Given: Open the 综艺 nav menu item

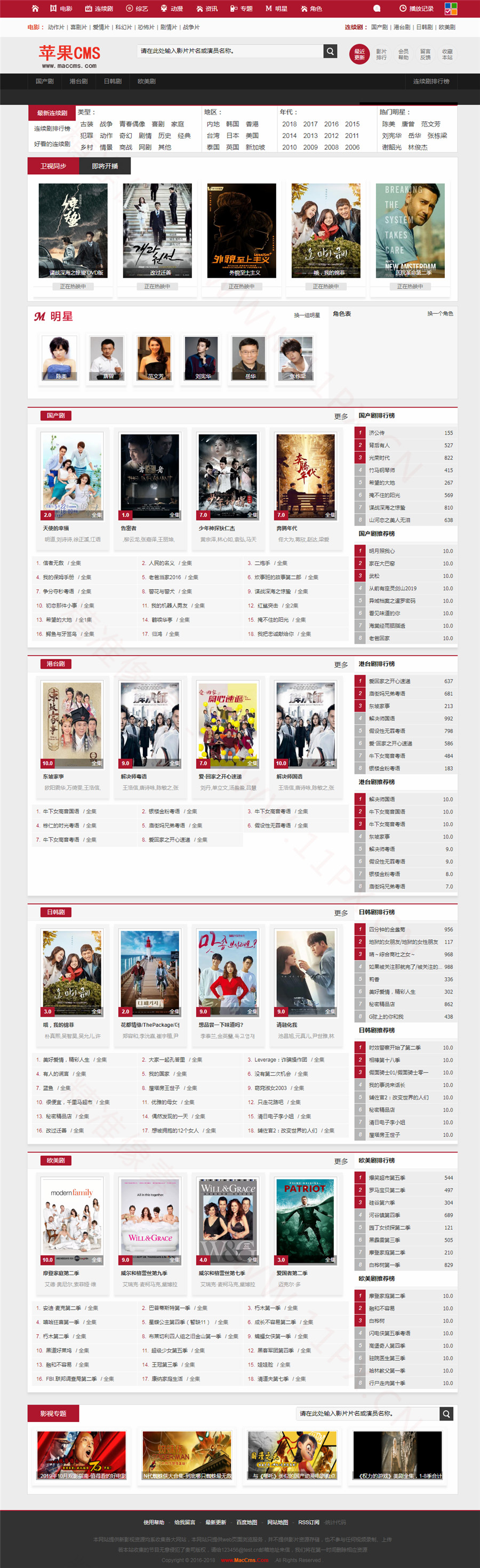Looking at the screenshot, I should tap(137, 9).
